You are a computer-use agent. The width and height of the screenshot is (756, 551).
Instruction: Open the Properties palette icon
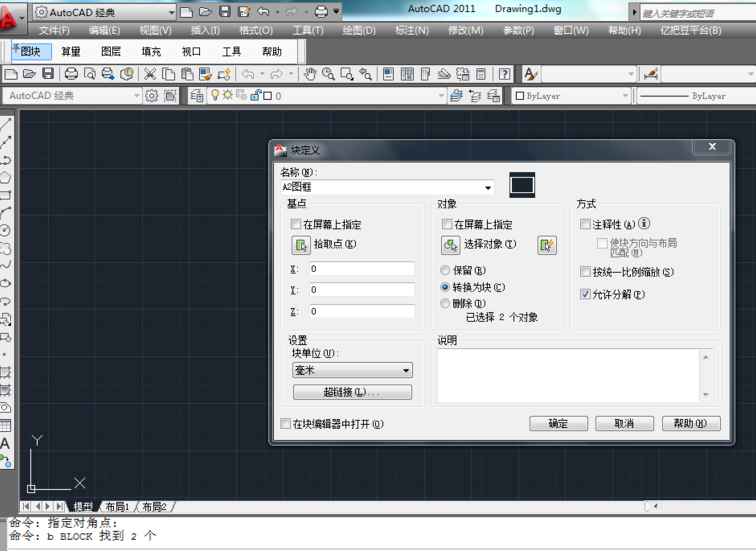(x=388, y=74)
